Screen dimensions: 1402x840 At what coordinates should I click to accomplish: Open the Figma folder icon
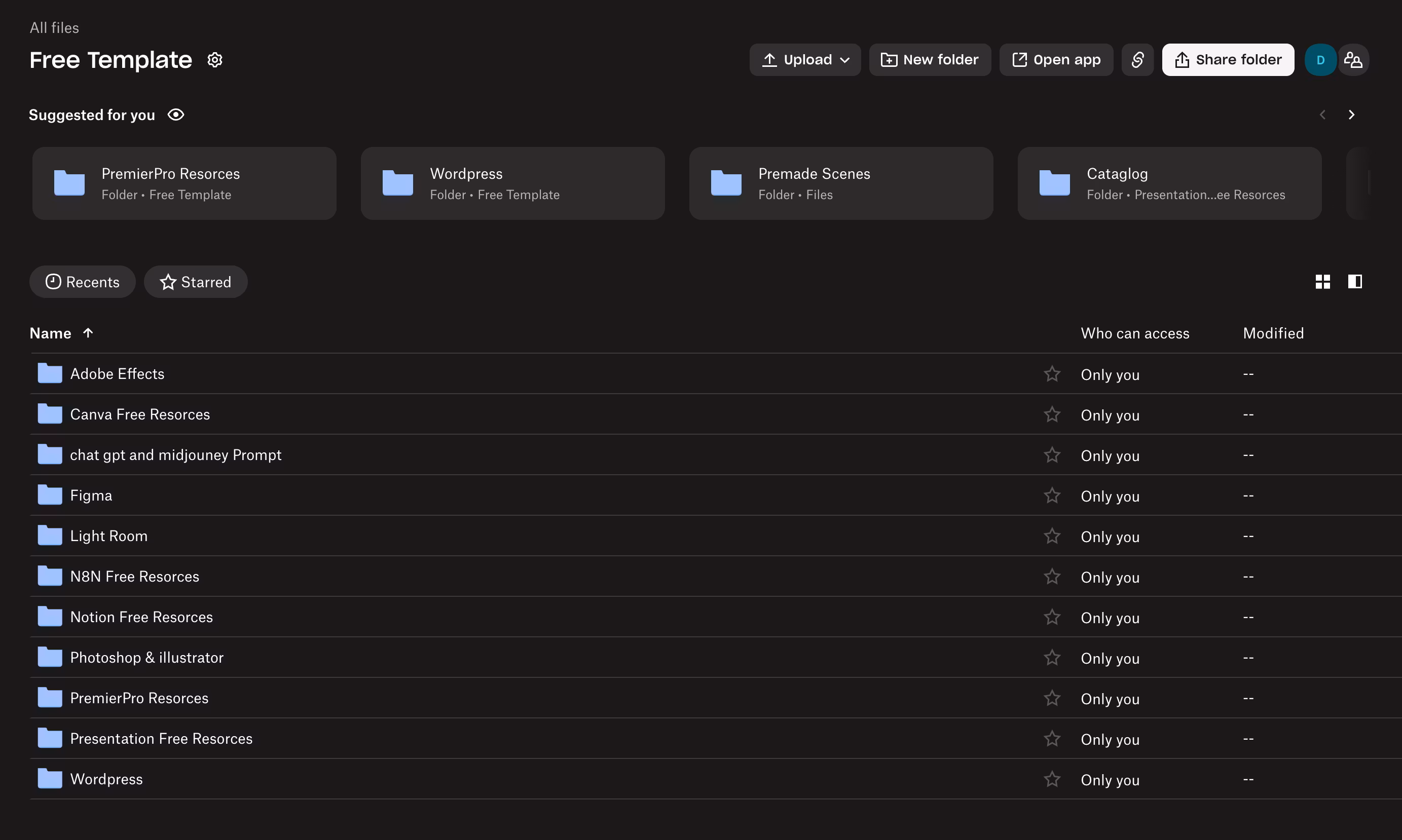[50, 495]
